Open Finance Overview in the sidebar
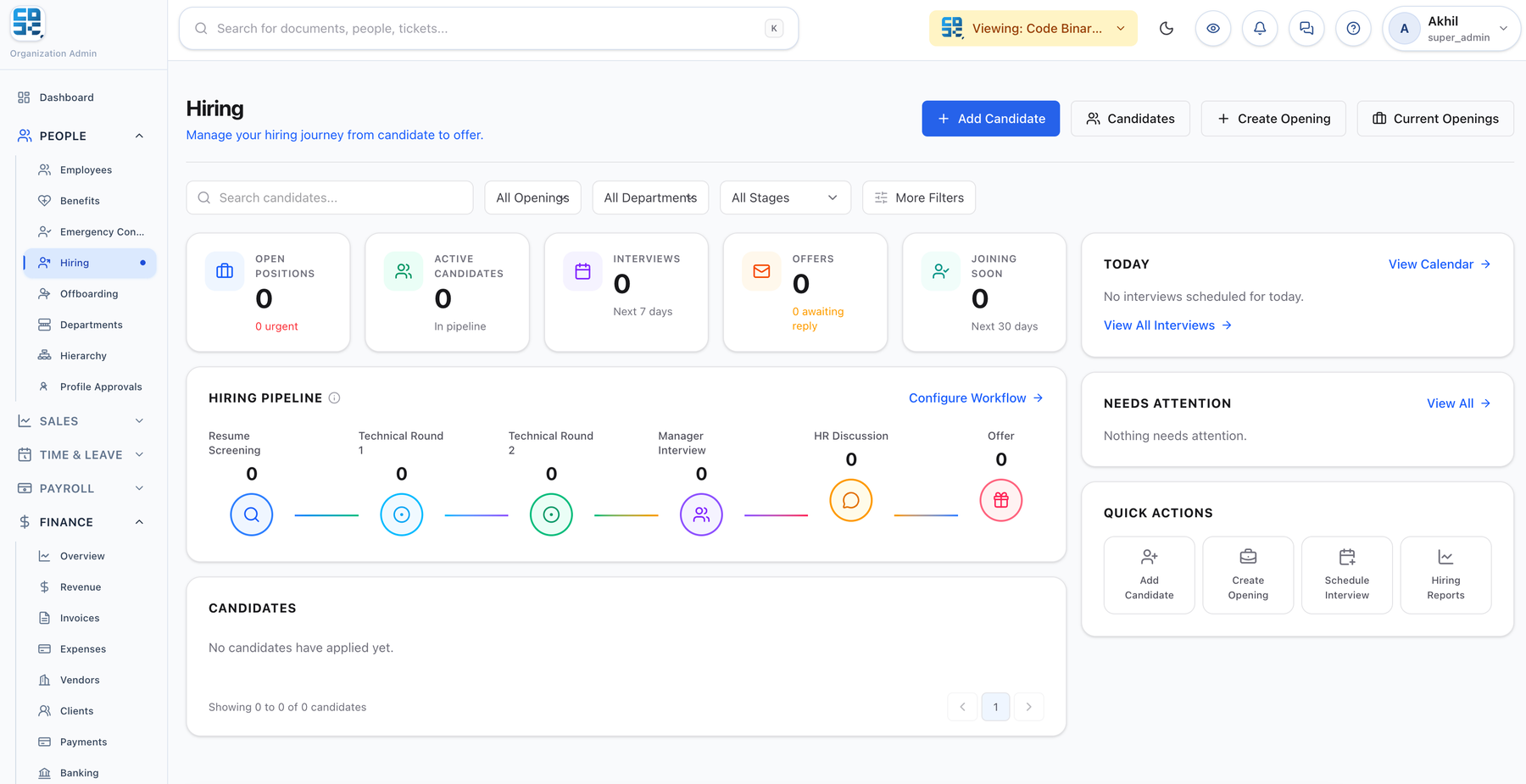This screenshot has height=784, width=1526. click(x=90, y=556)
